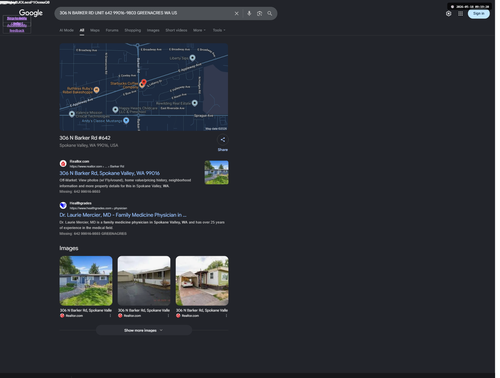Open the Short videos tab
The height and width of the screenshot is (378, 500).
pos(176,30)
